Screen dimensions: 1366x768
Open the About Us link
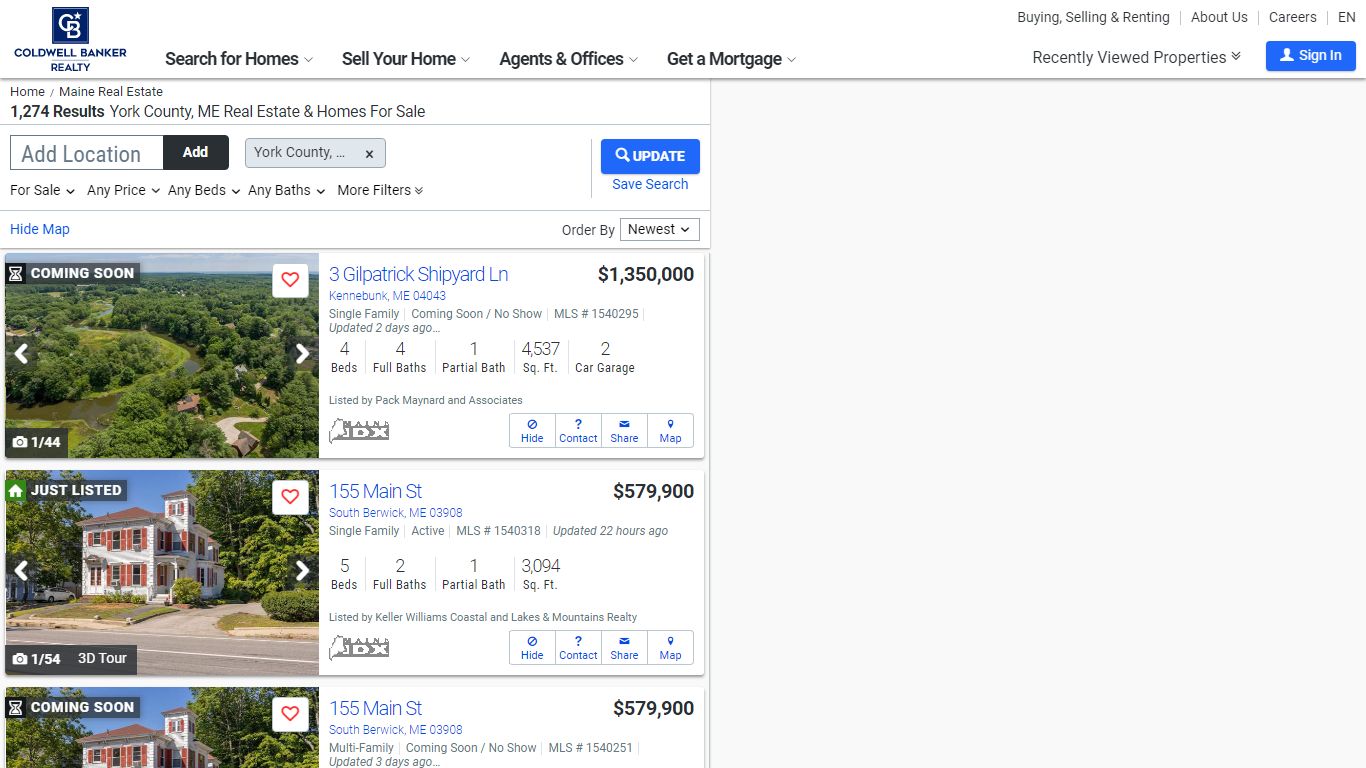1219,17
